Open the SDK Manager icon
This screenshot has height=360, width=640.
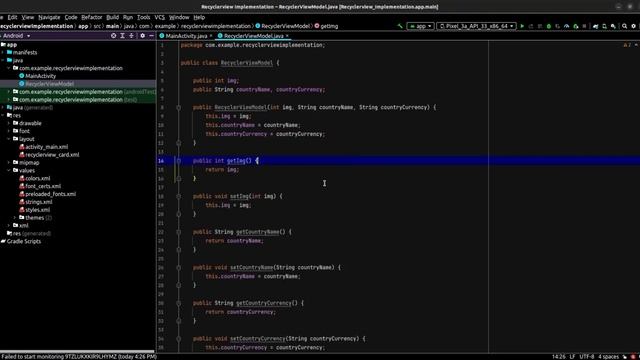[613, 26]
